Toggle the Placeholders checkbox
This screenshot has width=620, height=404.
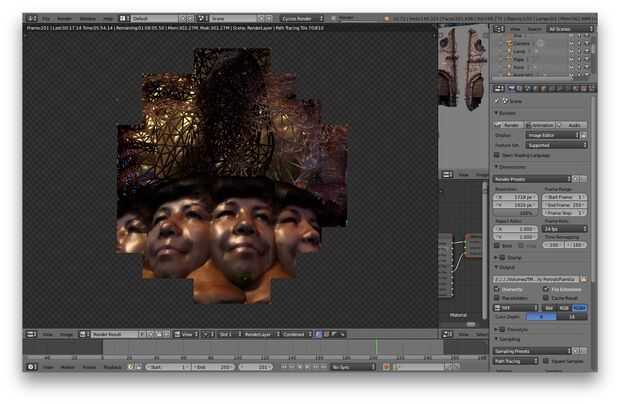(497, 298)
